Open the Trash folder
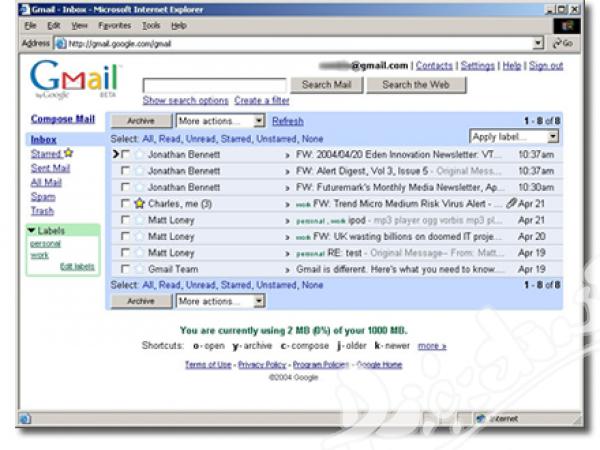This screenshot has height=450, width=600. tap(42, 211)
